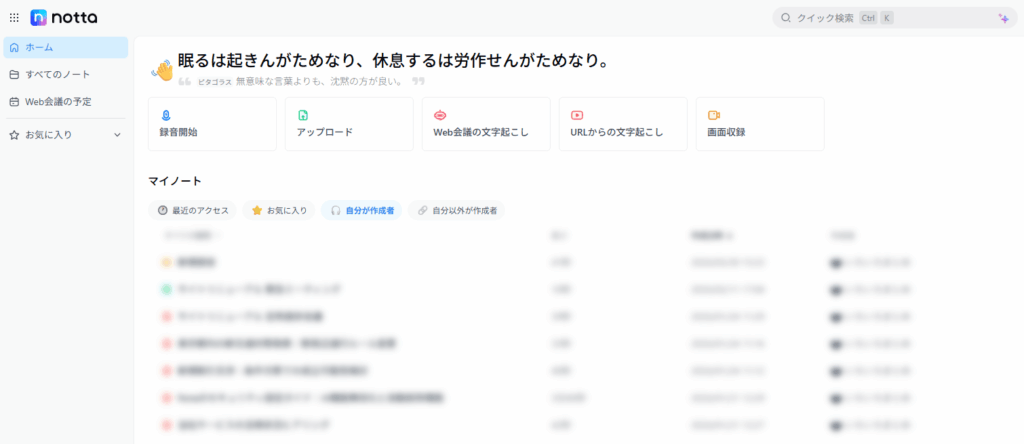Click the camera icon on 画面収録
Image resolution: width=1024 pixels, height=444 pixels.
[x=714, y=115]
